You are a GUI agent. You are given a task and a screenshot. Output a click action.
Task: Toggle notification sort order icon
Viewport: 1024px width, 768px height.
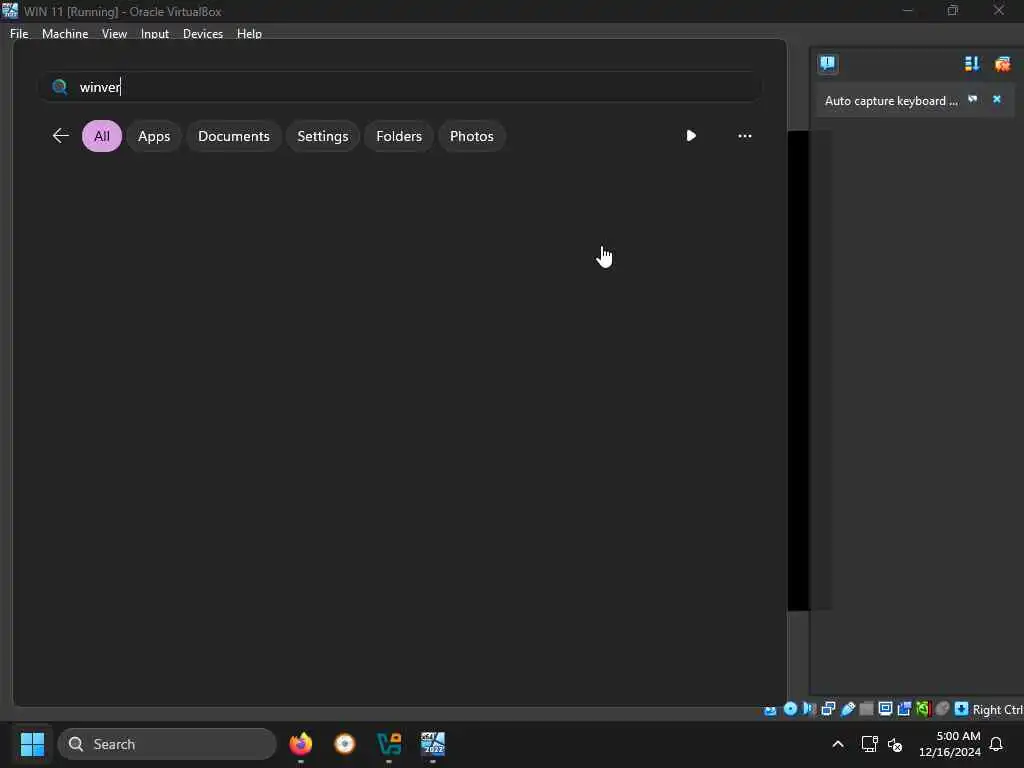pyautogui.click(x=972, y=63)
